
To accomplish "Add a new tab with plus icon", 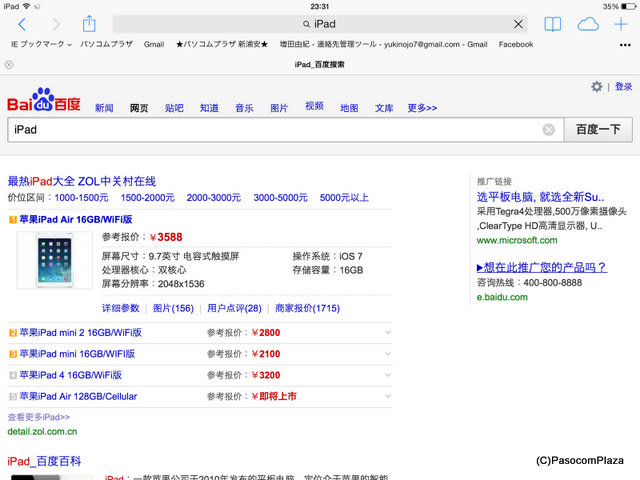I will tap(621, 24).
